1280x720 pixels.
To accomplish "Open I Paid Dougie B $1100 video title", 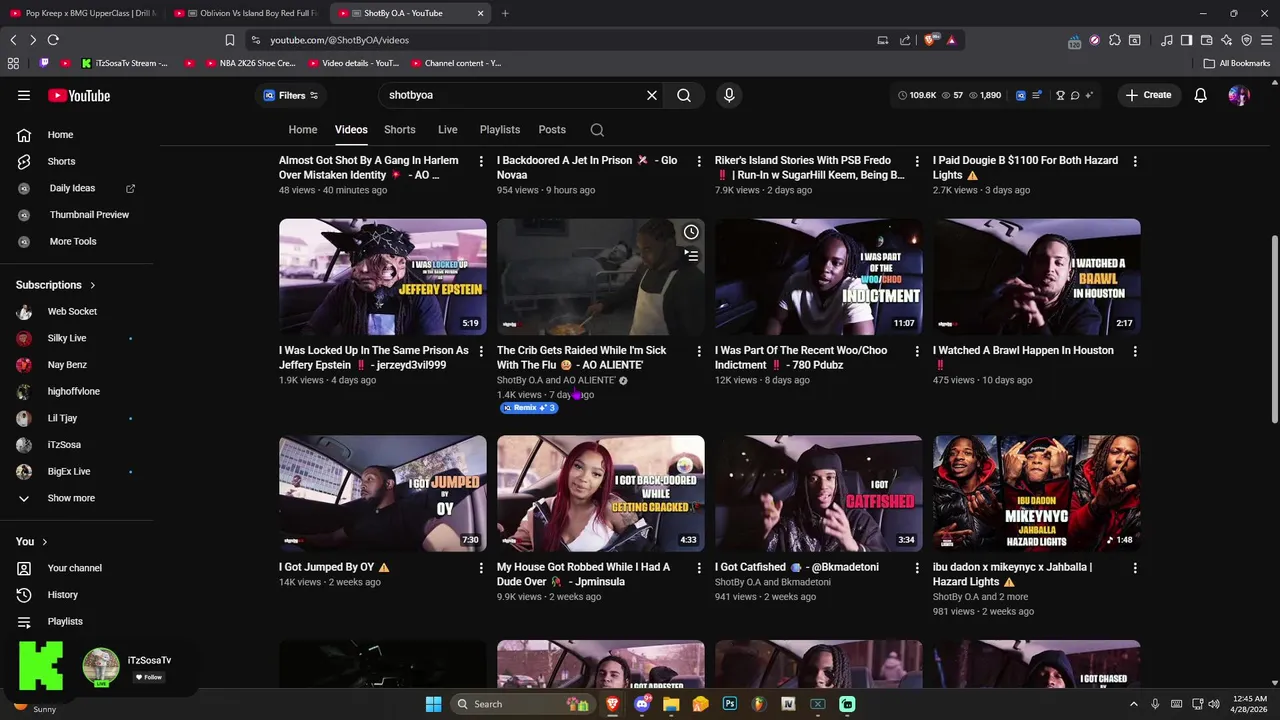I will tap(1025, 167).
